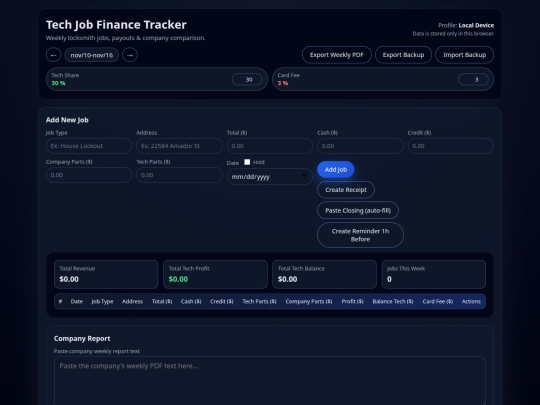Create Reminder 1h Before
Screen dimensions: 540x405
point(360,235)
